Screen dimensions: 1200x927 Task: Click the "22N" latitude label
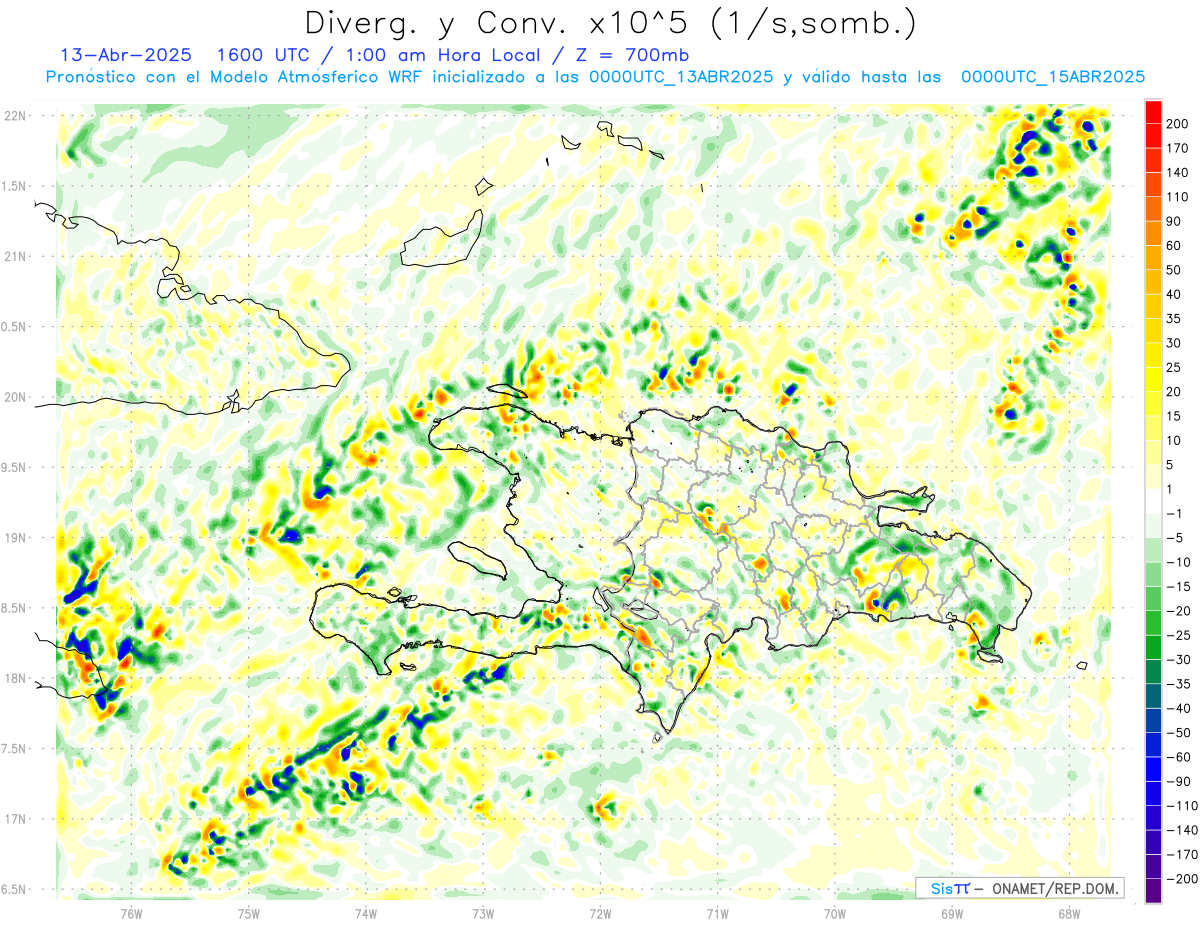click(x=16, y=116)
